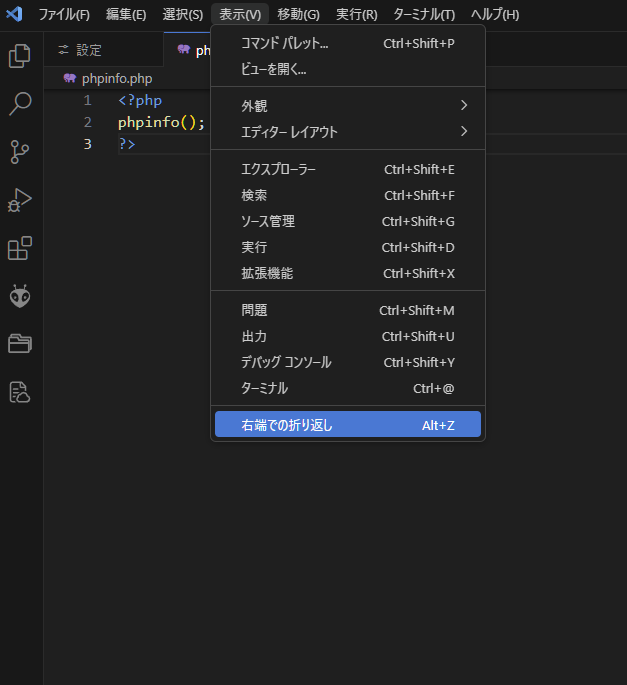Open the Explorer files icon in activity bar
627x685 pixels.
pos(20,56)
